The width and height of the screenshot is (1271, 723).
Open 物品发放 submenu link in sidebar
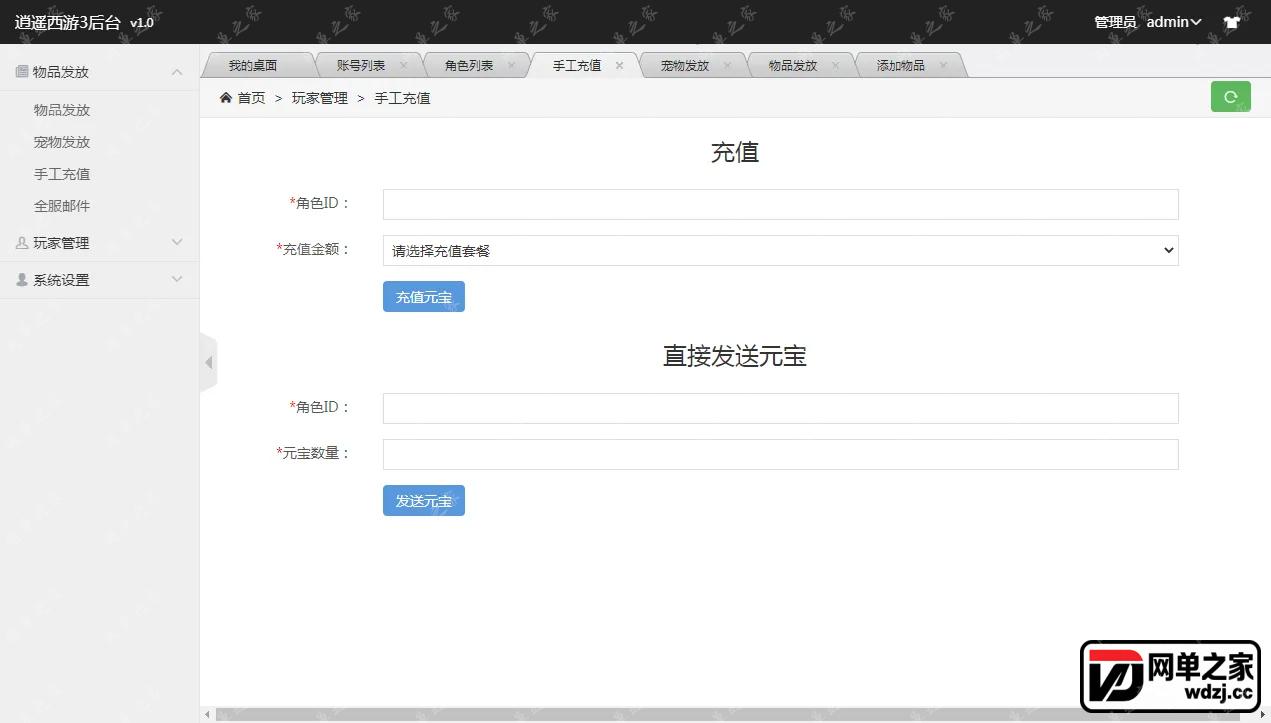pos(62,110)
